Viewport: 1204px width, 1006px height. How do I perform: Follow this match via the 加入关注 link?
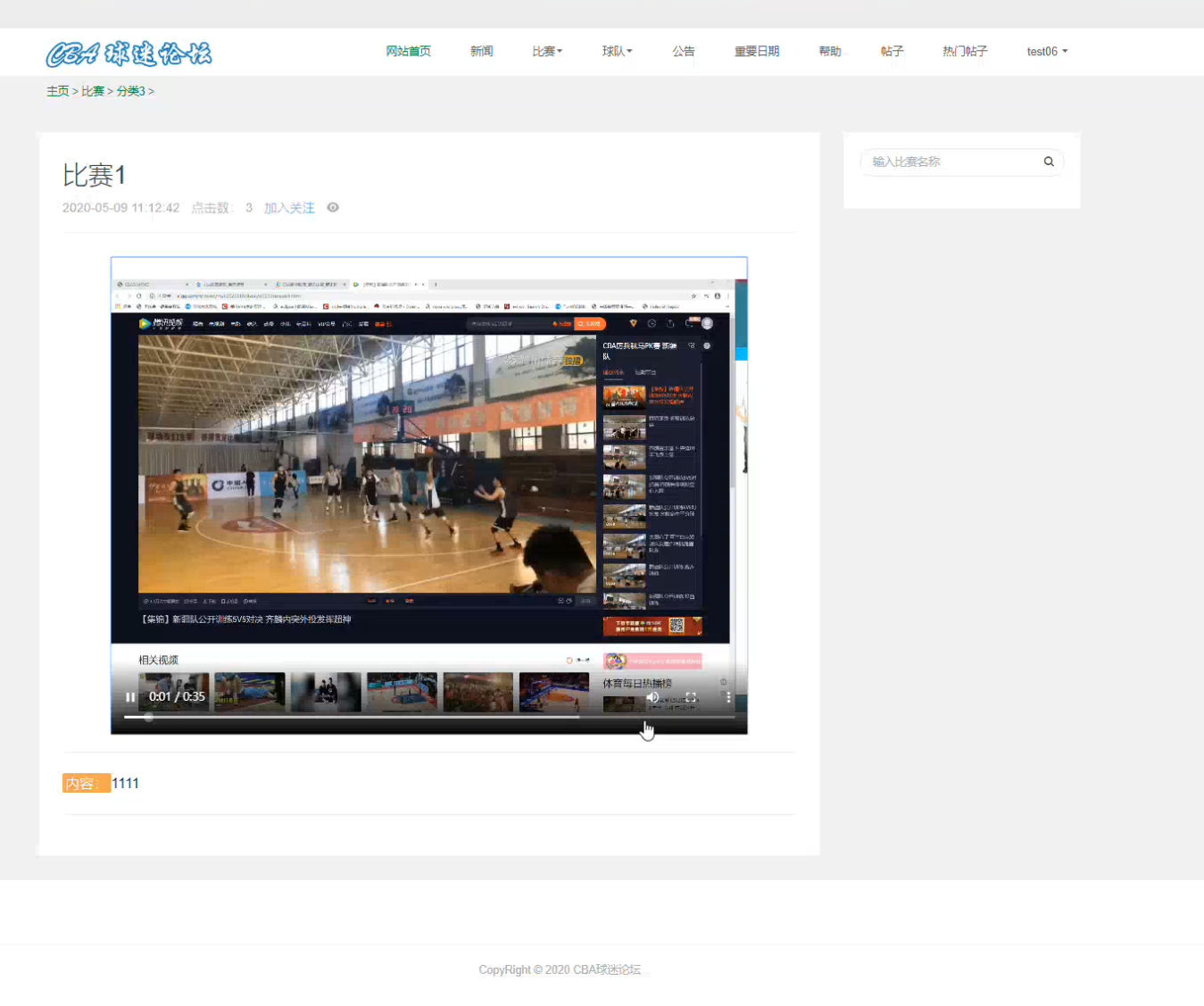click(288, 207)
